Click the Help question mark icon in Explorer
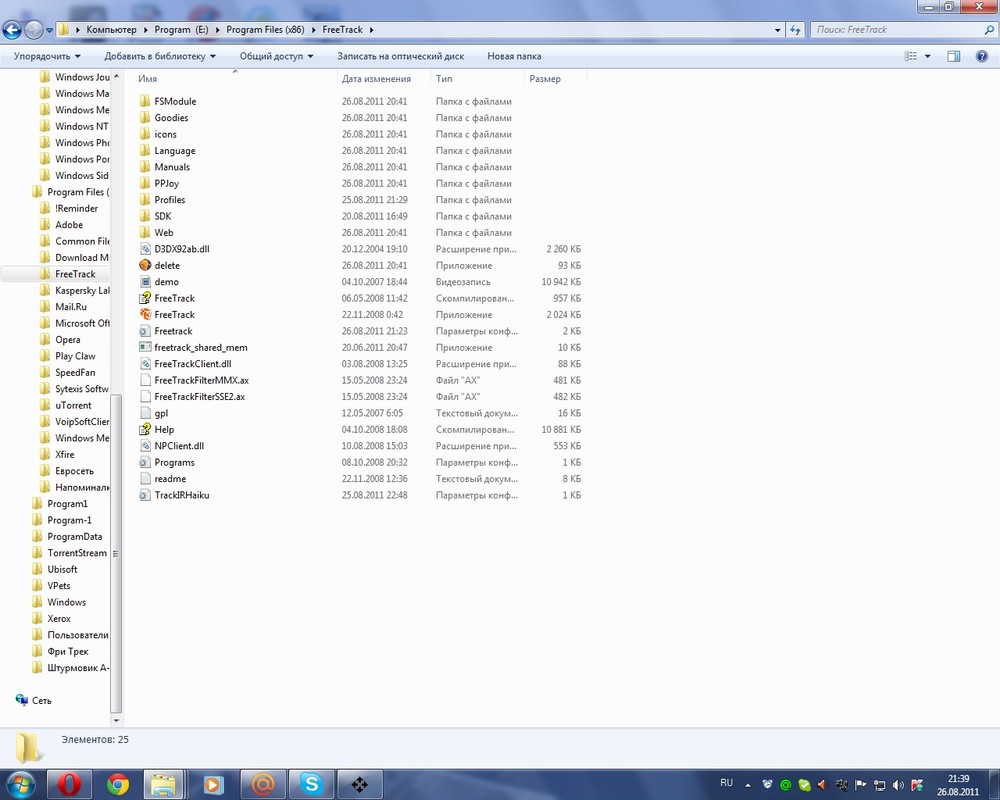1000x800 pixels. [x=981, y=56]
